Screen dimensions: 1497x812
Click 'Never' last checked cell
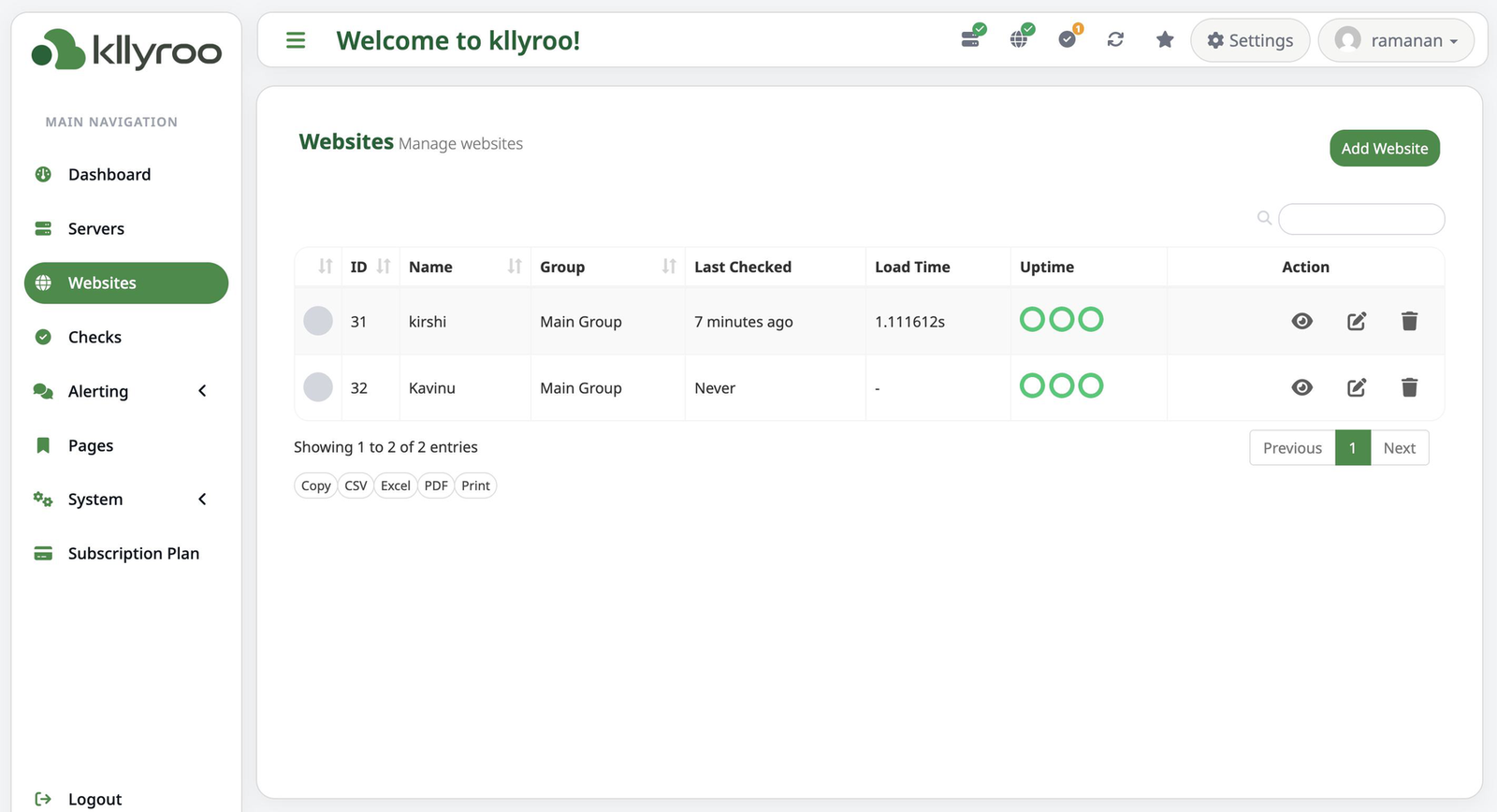[x=715, y=388]
